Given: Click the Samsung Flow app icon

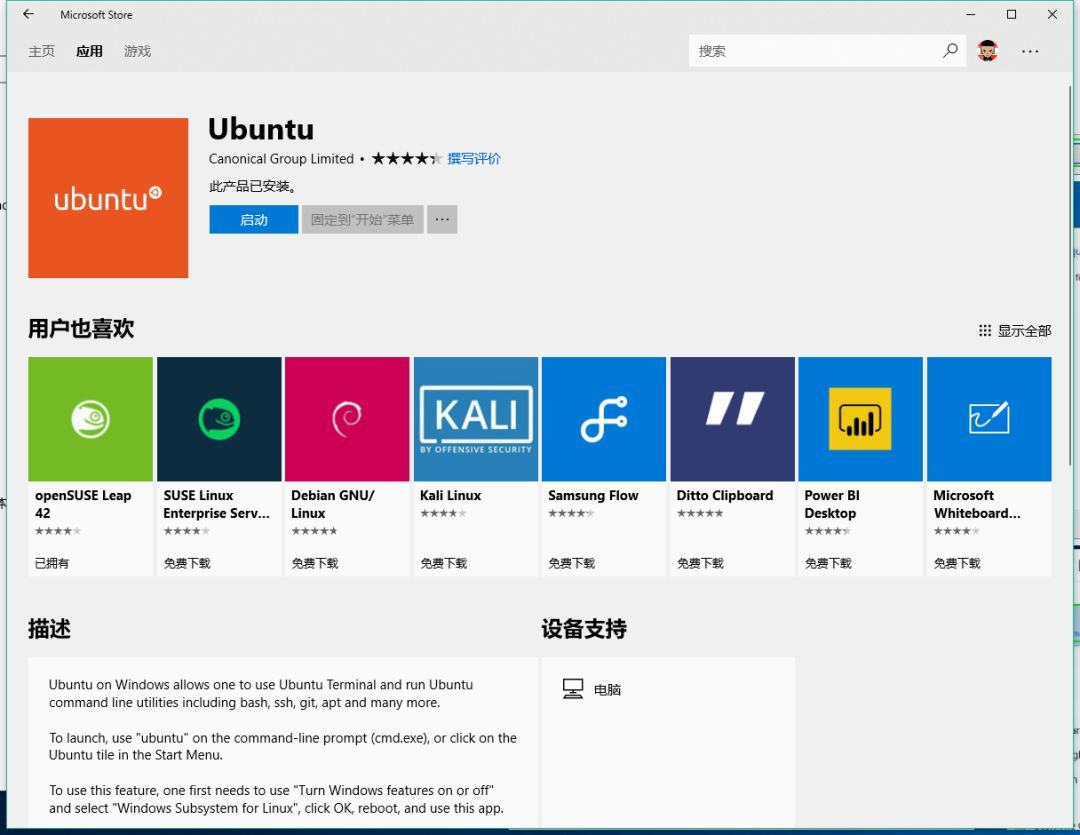Looking at the screenshot, I should tap(603, 418).
